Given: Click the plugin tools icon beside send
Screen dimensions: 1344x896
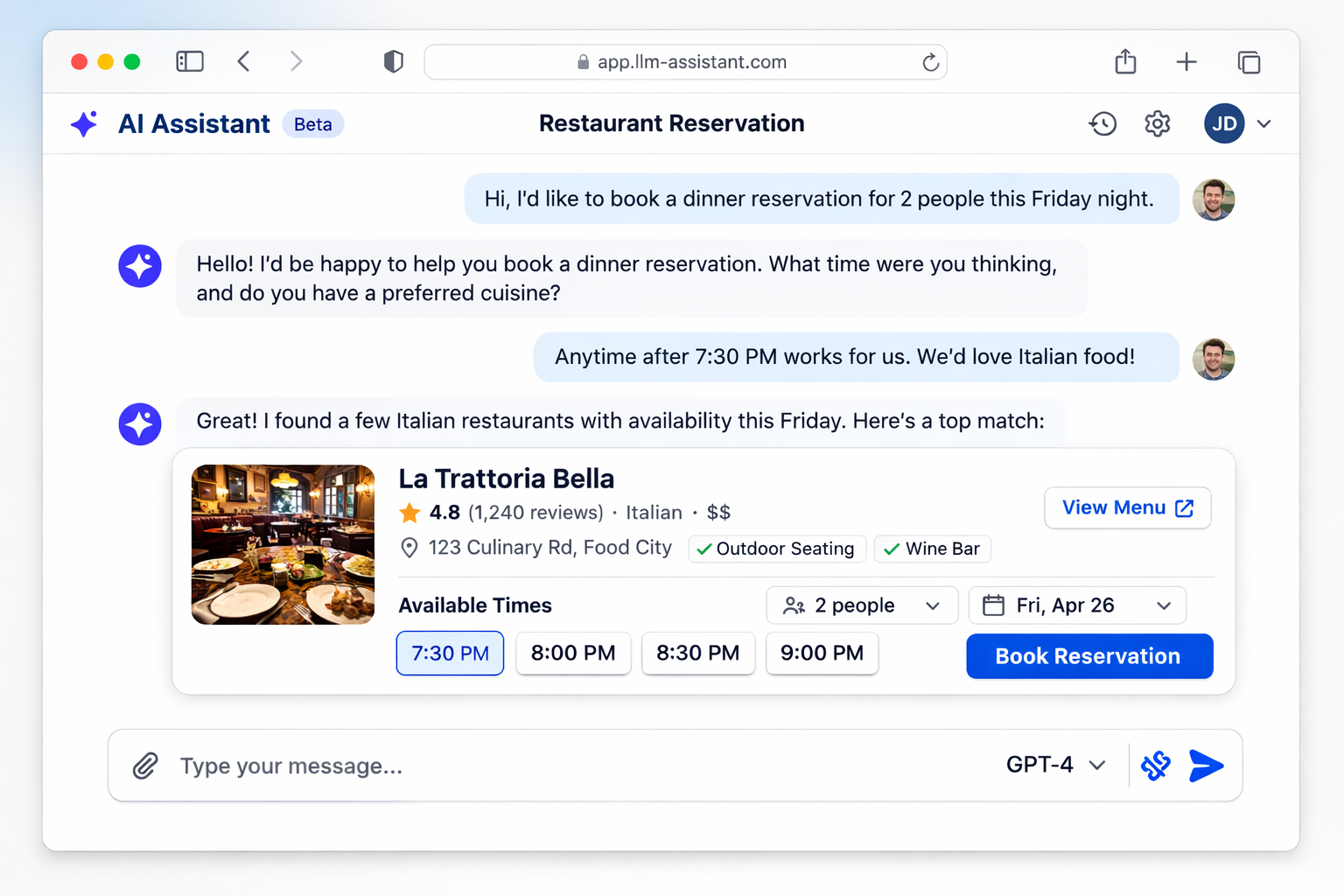Looking at the screenshot, I should pyautogui.click(x=1156, y=766).
